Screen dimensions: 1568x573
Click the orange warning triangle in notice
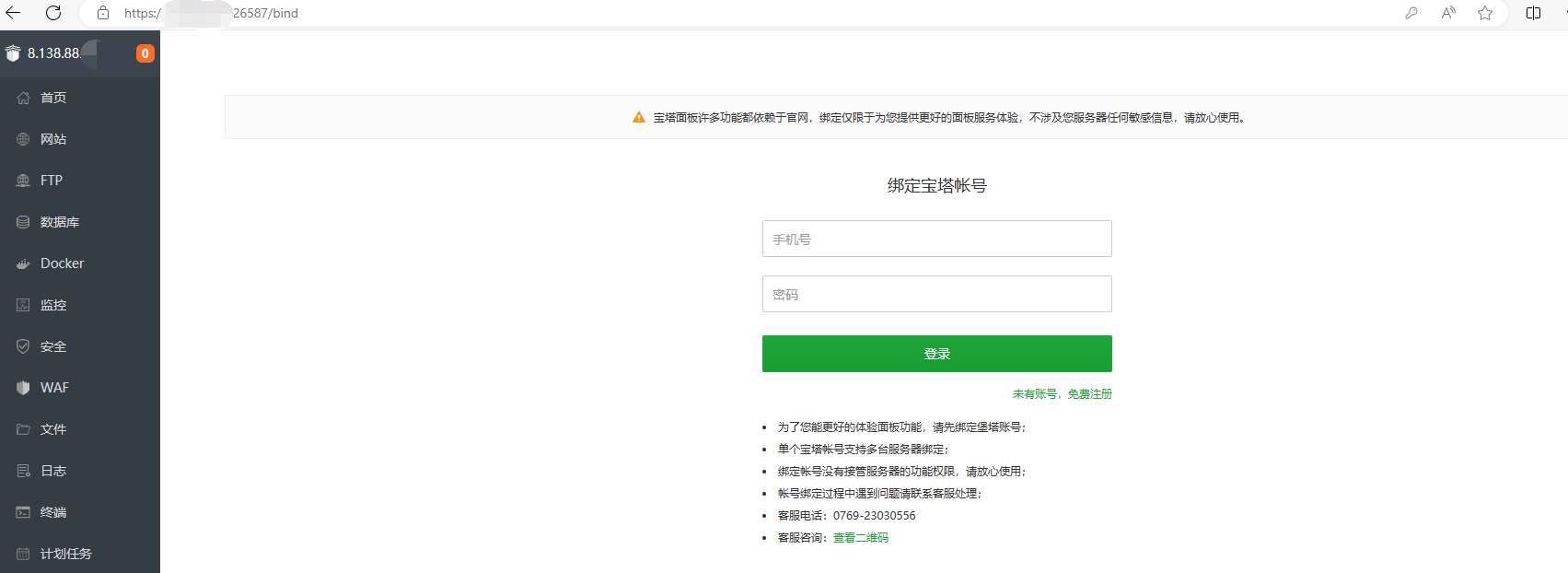point(639,118)
